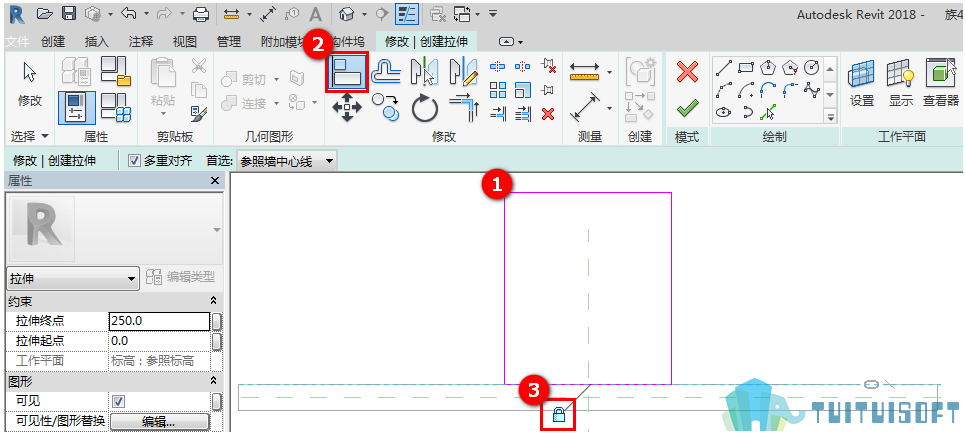
Task: Open the Default 3D View dropdown arrow
Action: (x=365, y=14)
